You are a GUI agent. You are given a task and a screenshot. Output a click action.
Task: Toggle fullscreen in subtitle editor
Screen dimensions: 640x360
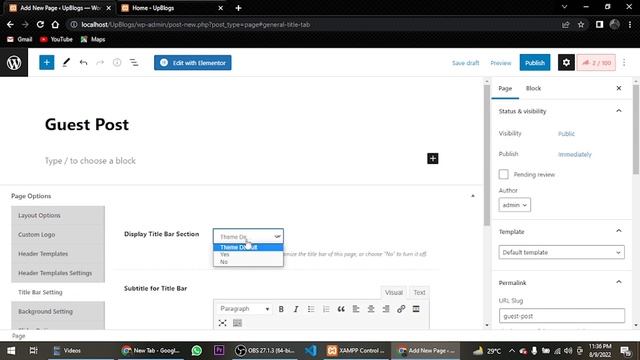click(x=222, y=323)
